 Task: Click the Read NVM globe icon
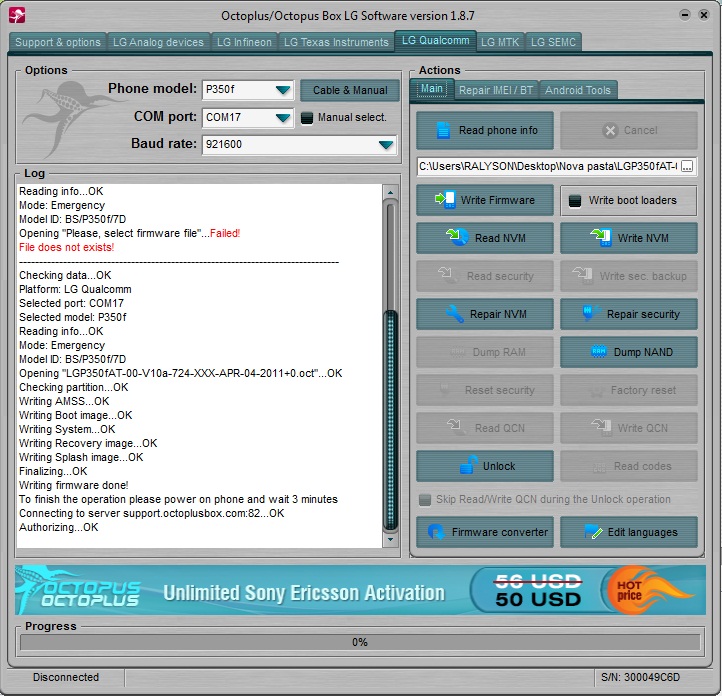(x=457, y=238)
